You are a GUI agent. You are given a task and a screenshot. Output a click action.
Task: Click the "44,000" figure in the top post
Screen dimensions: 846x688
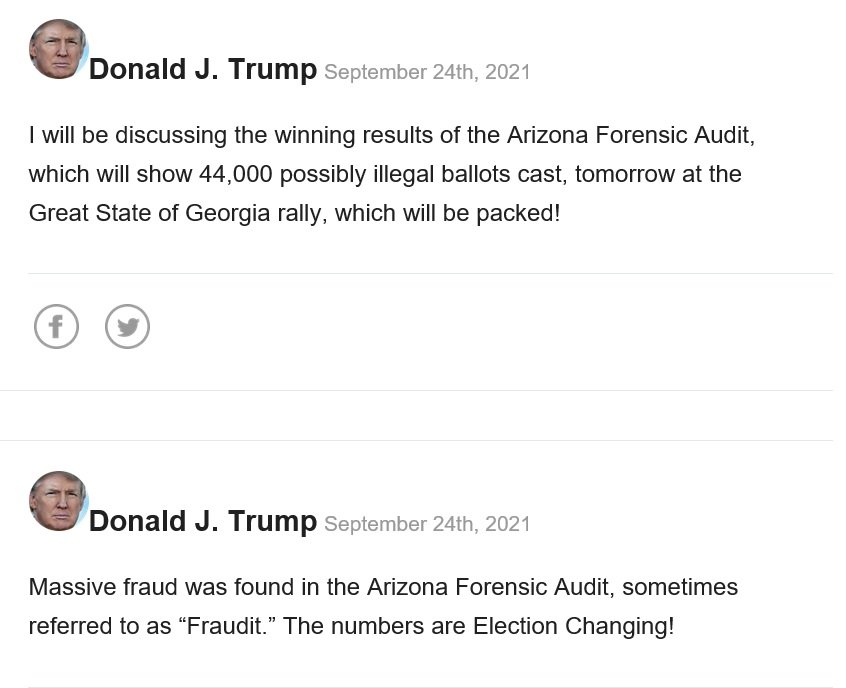pos(236,174)
